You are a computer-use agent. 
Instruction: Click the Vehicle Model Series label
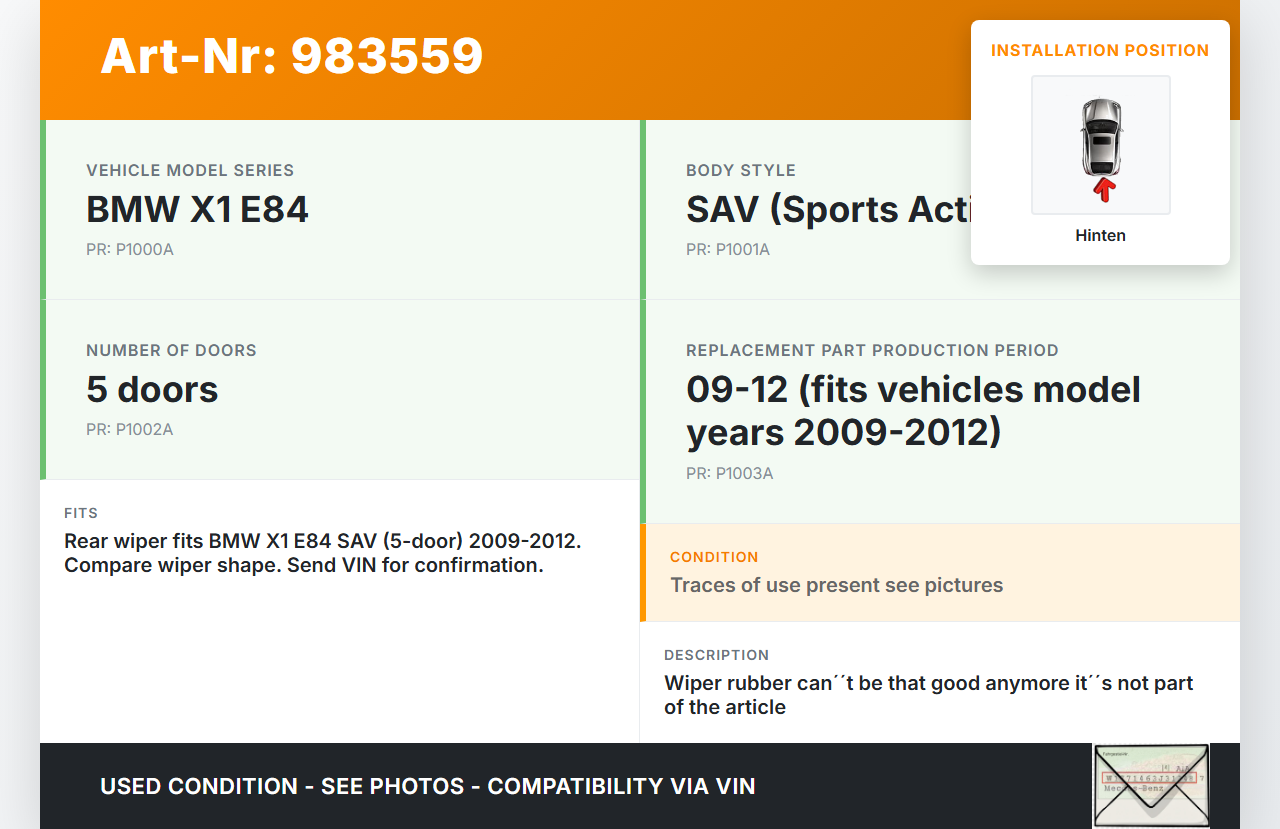[x=190, y=171]
